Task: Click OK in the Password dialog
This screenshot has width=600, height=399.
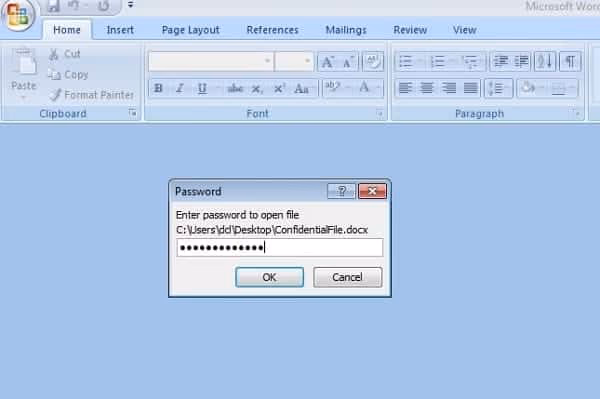Action: 269,277
